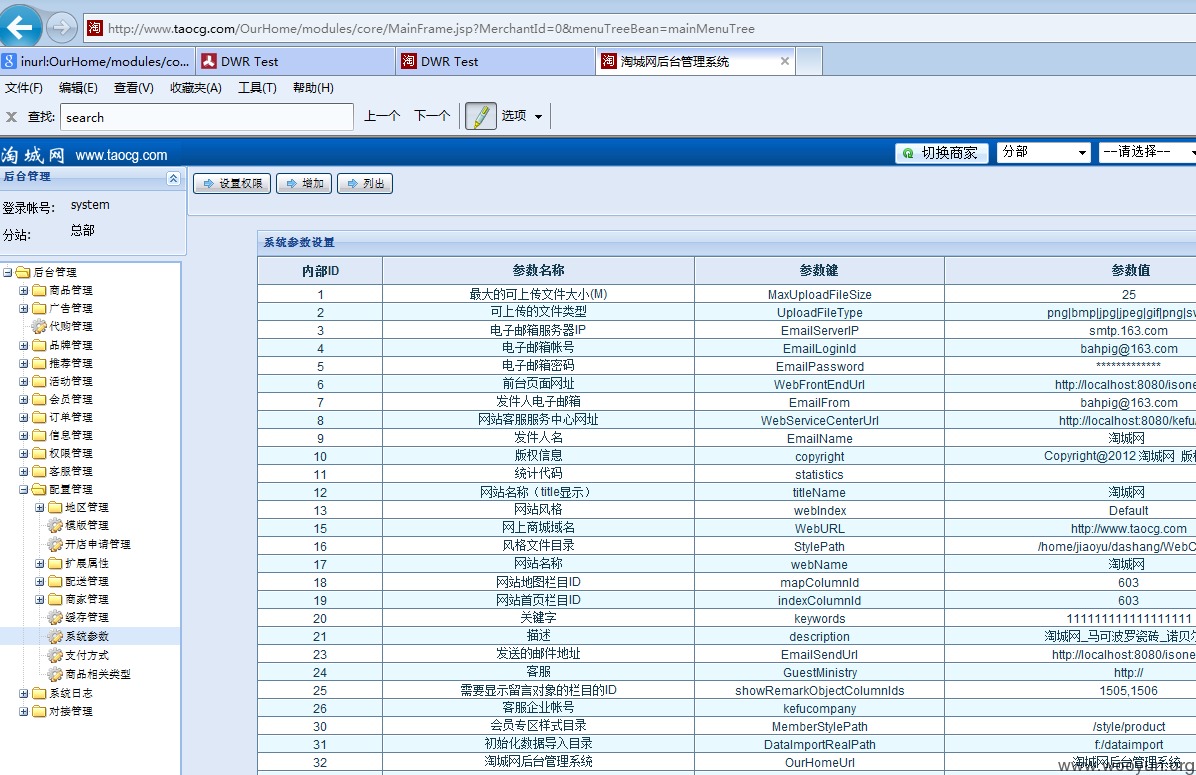Open 商家管理 in the tree

(x=87, y=600)
